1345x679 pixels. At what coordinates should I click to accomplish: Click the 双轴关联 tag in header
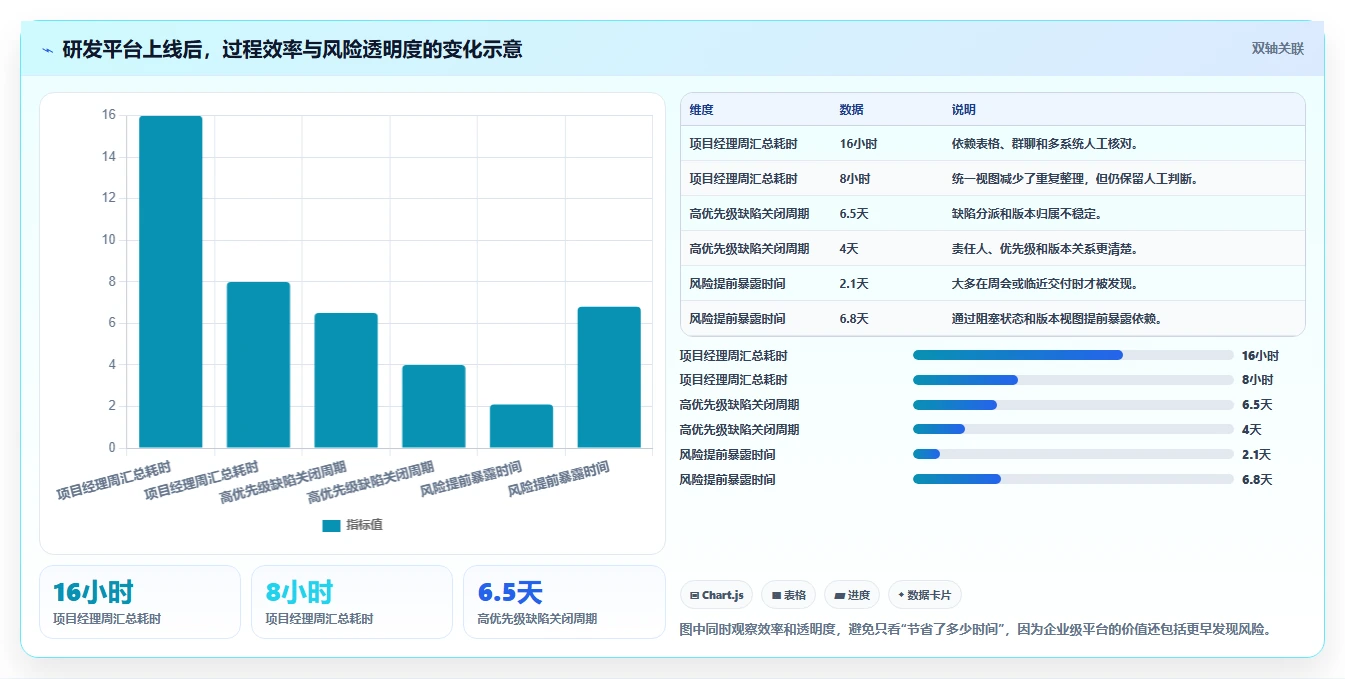(x=1278, y=49)
